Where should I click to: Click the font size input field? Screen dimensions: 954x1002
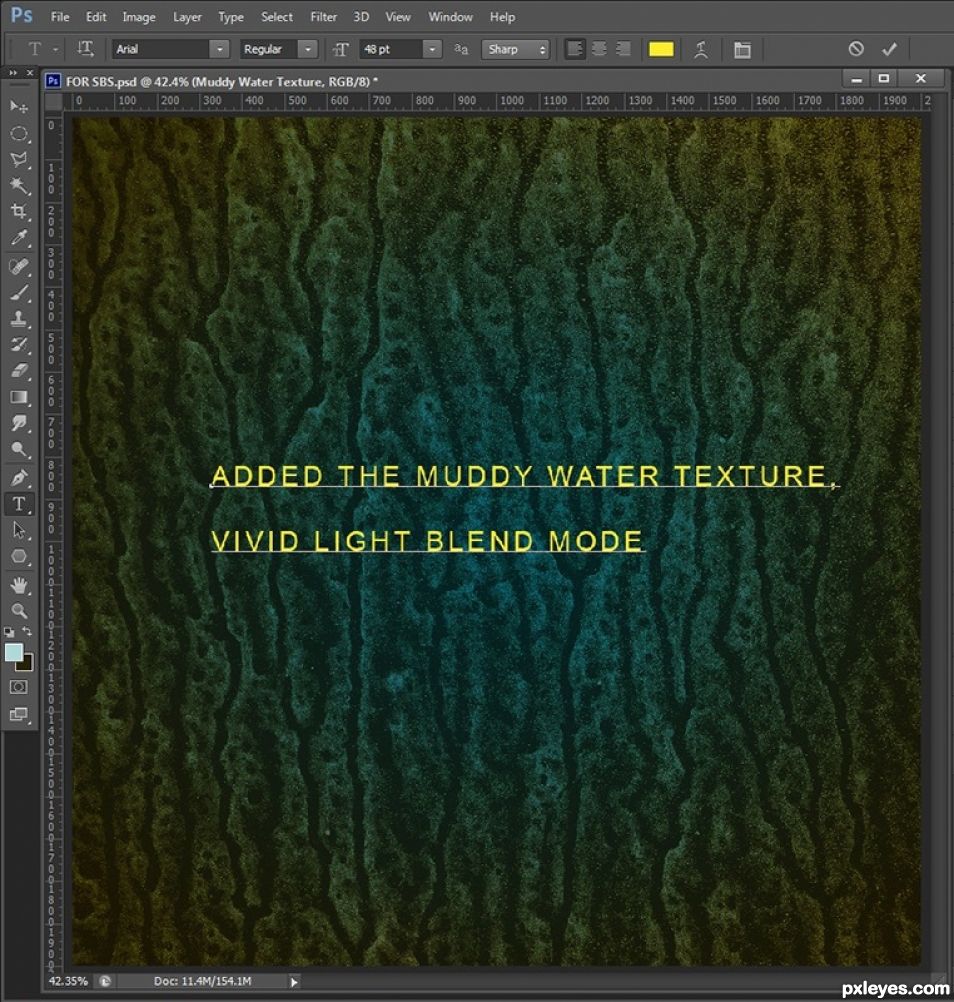[391, 49]
